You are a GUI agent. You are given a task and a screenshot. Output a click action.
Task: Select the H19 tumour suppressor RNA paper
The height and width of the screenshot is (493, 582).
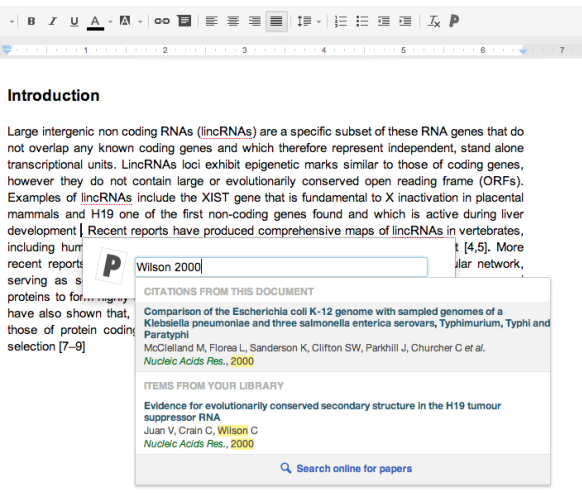coord(343,424)
